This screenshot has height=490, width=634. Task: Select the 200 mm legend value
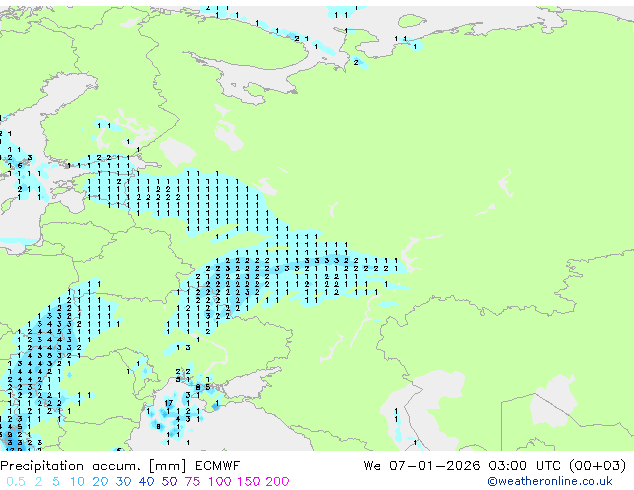click(x=277, y=482)
